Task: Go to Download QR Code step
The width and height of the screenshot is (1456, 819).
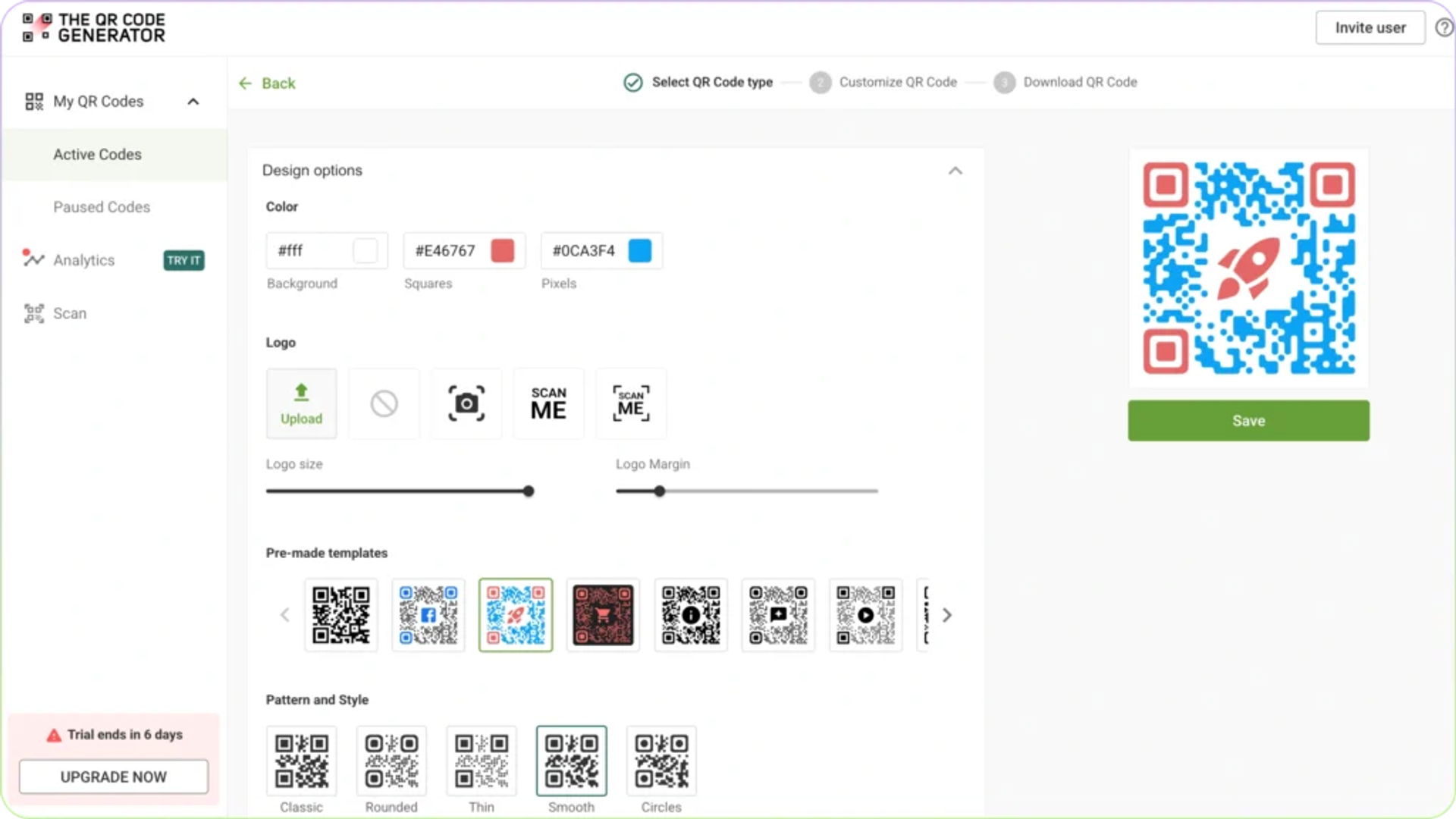Action: 1080,82
